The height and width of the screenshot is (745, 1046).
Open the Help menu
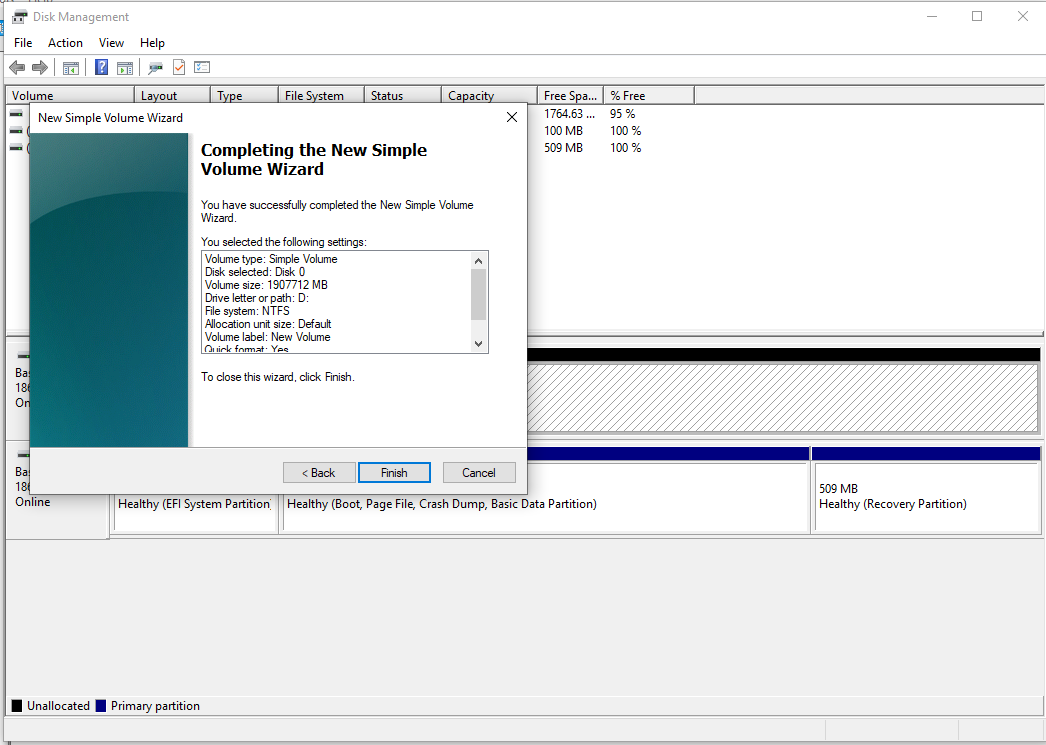click(152, 42)
